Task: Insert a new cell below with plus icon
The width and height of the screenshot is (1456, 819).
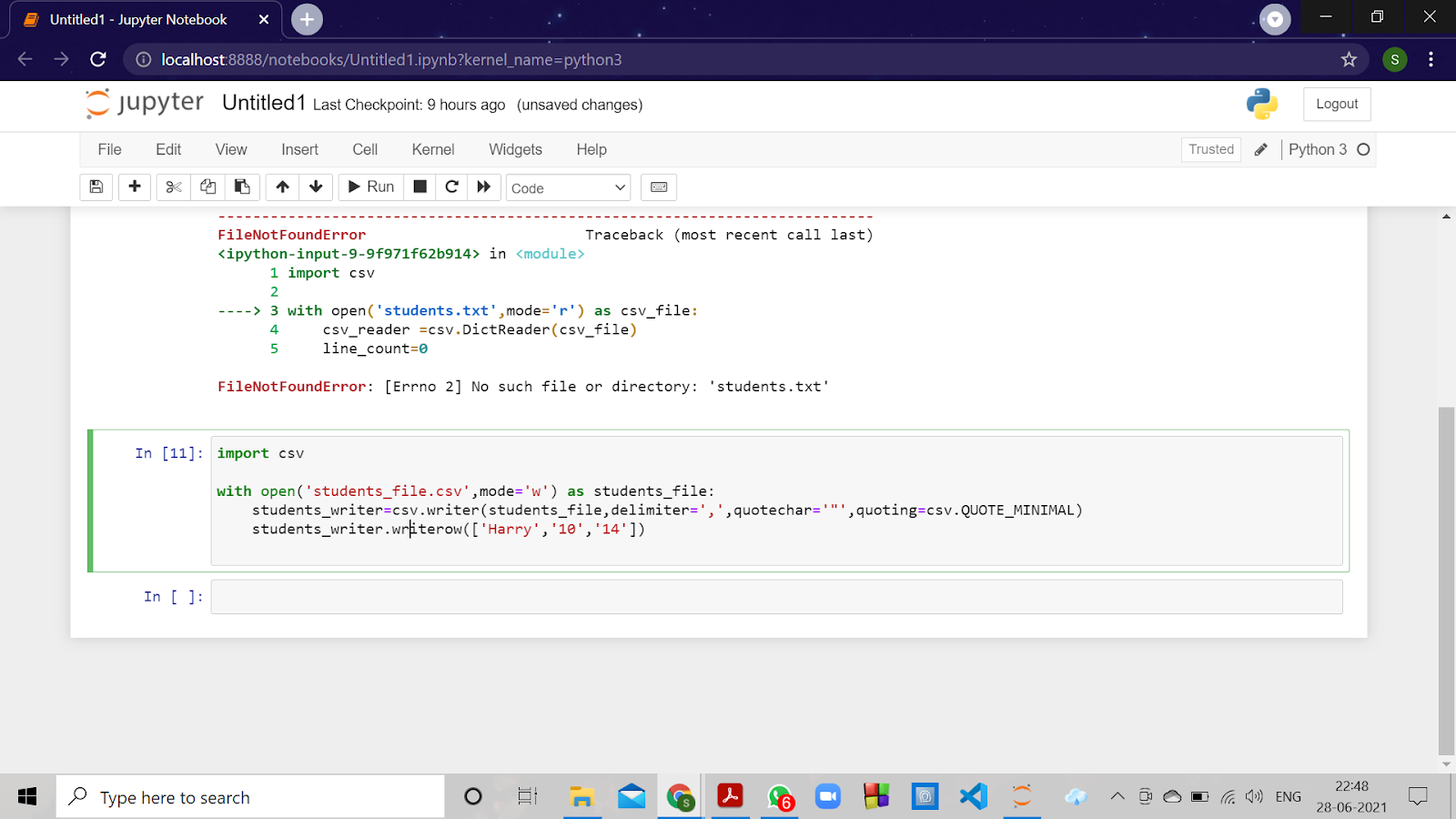Action: point(135,187)
